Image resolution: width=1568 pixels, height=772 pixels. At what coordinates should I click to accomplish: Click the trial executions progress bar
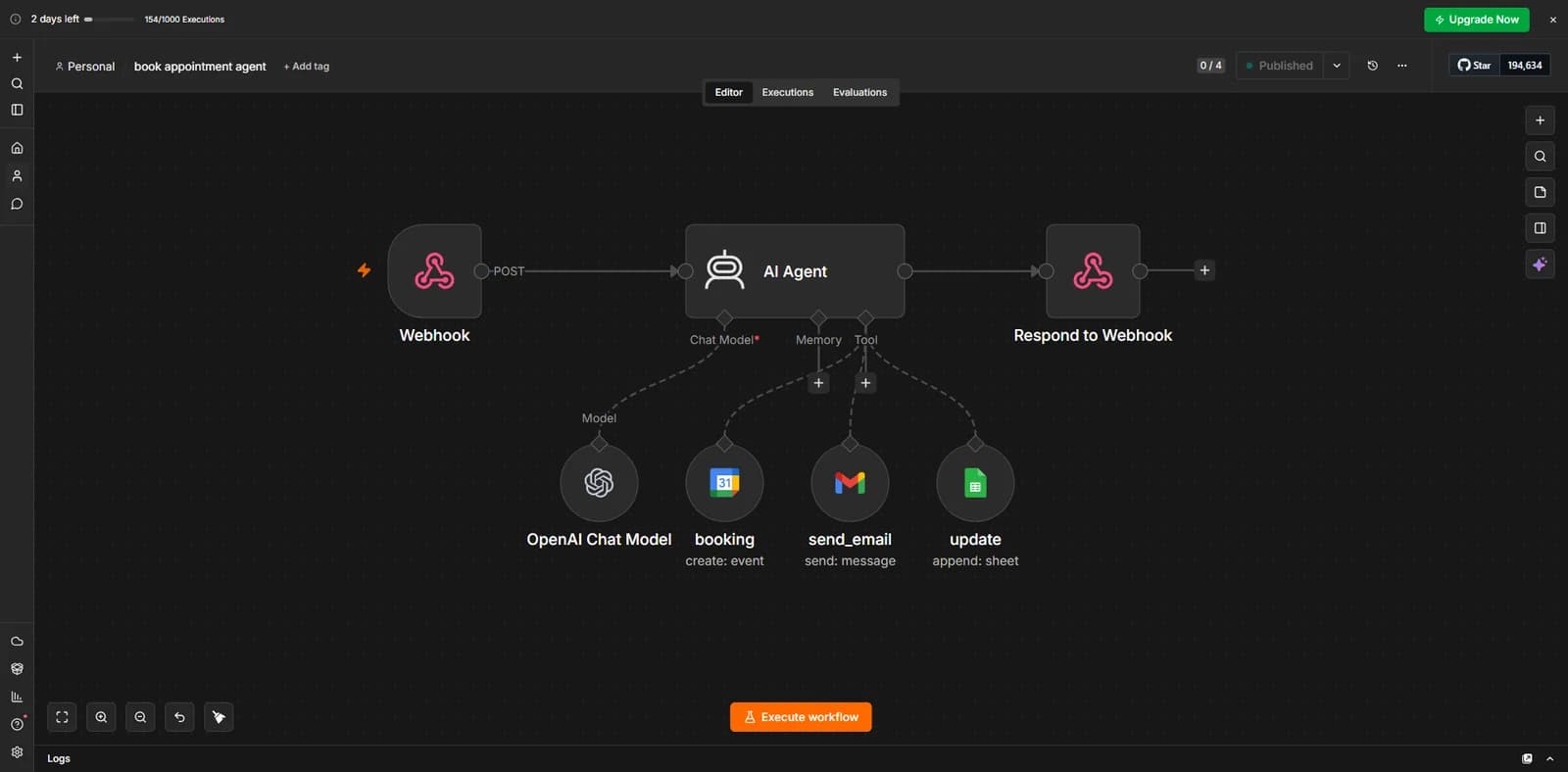(109, 20)
